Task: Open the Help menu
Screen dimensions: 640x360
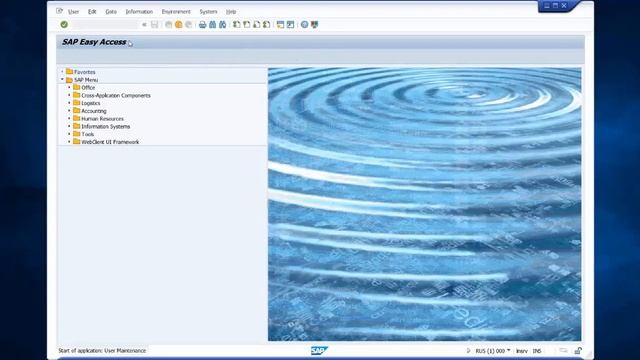Action: pos(231,11)
